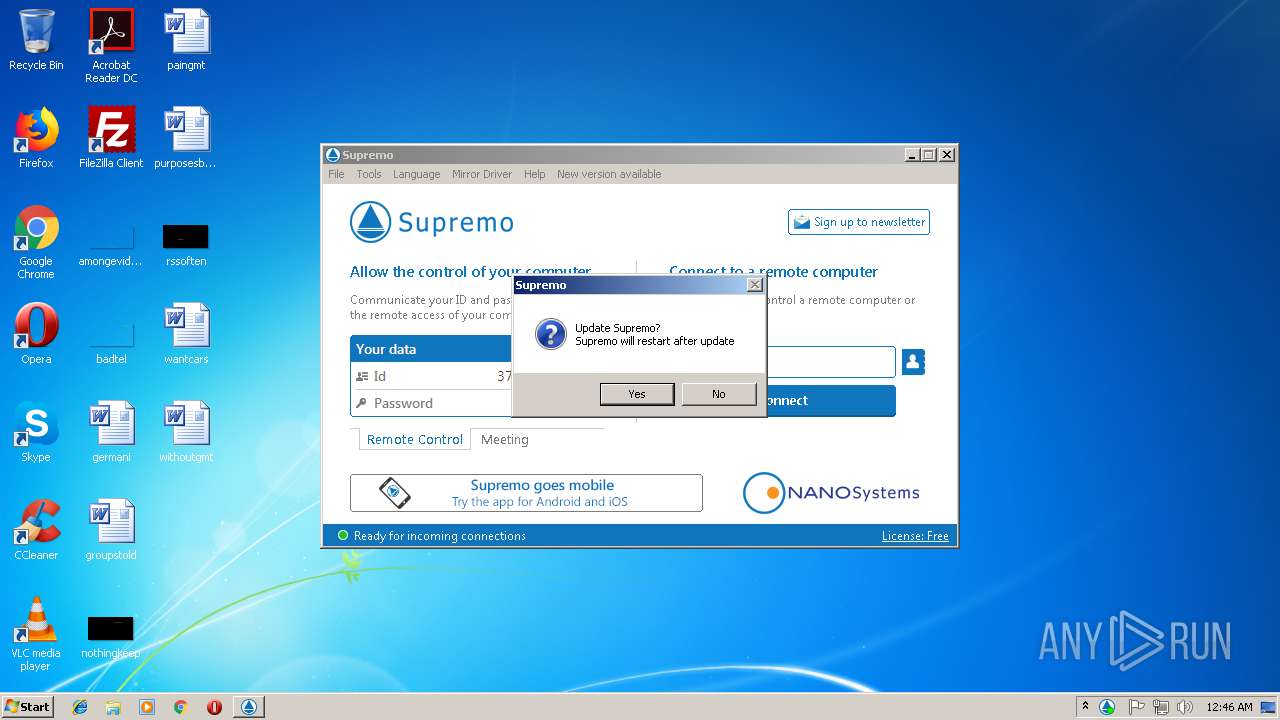
Task: Launch Google Chrome from desktop
Action: tap(36, 242)
